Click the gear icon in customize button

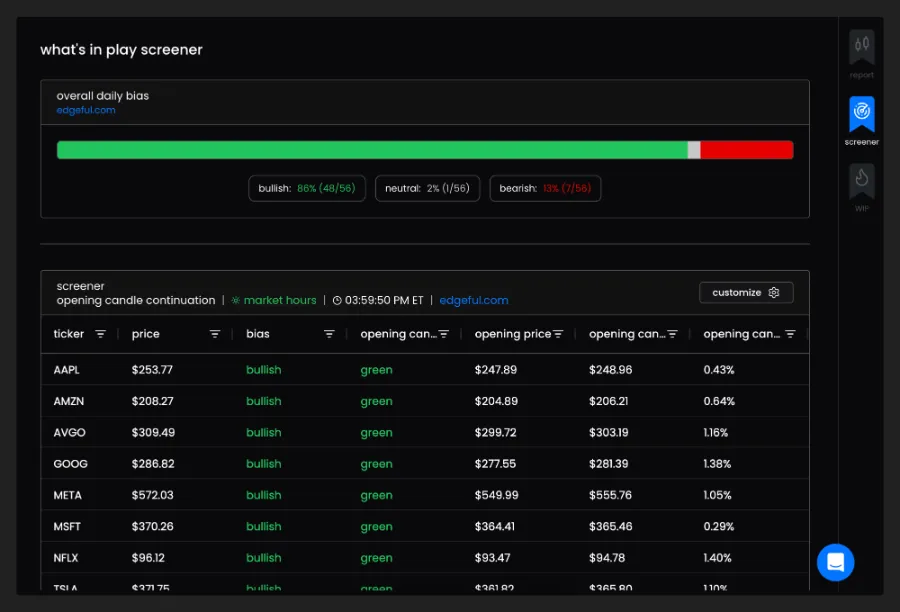(x=774, y=293)
